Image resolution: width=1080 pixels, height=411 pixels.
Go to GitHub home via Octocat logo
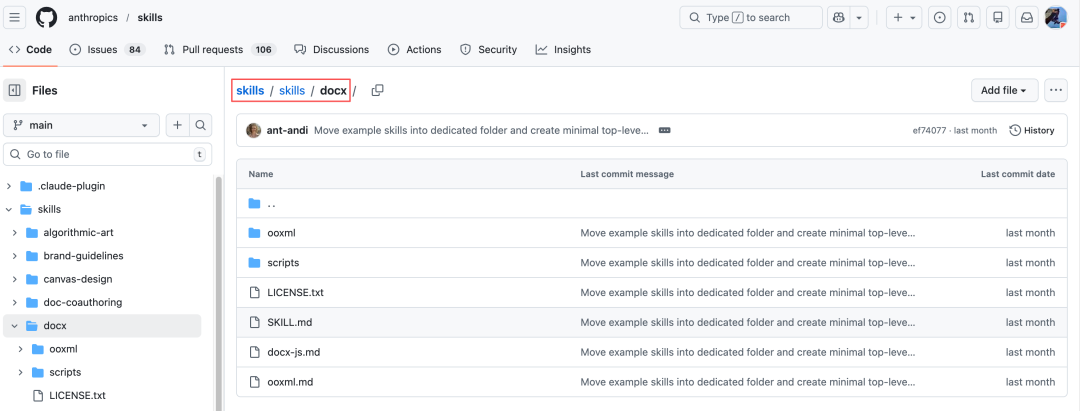(47, 17)
